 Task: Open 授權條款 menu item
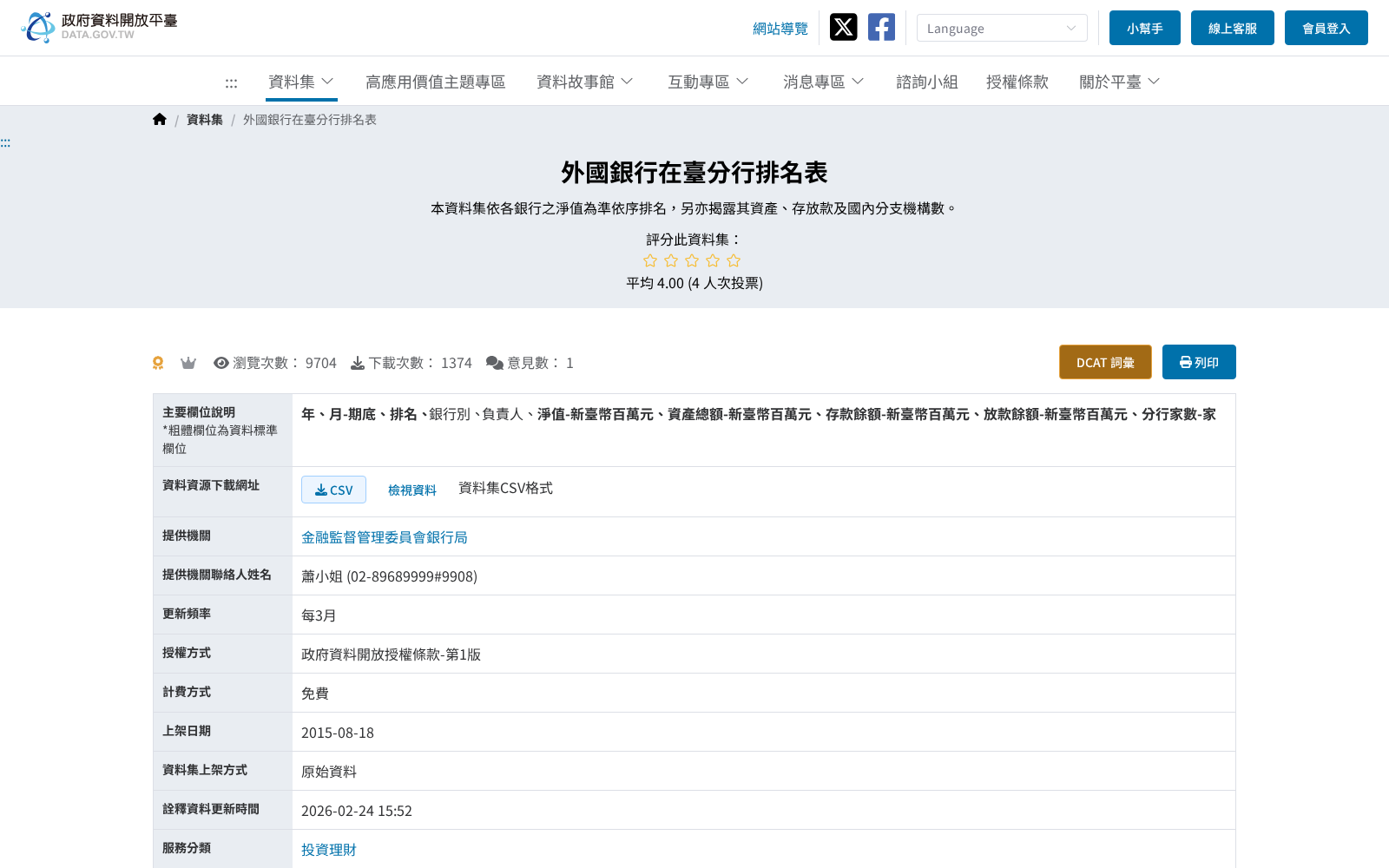[1017, 82]
